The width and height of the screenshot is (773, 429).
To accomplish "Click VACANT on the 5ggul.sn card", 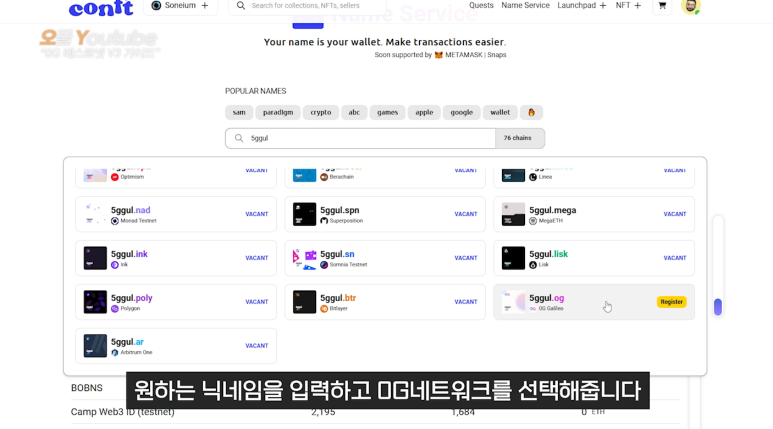I will 466,258.
